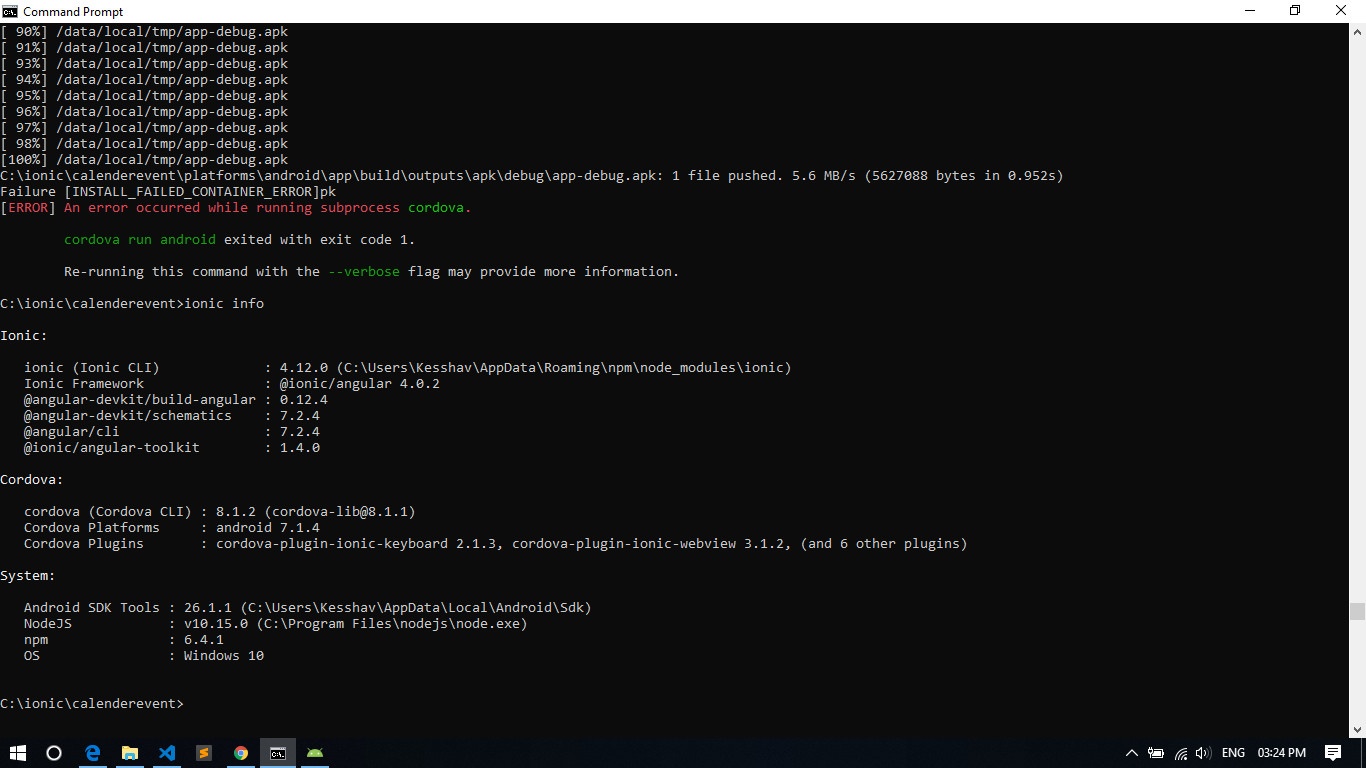Open the Command Prompt title bar system menu icon
Screen dimensions: 1366x768
click(10, 11)
